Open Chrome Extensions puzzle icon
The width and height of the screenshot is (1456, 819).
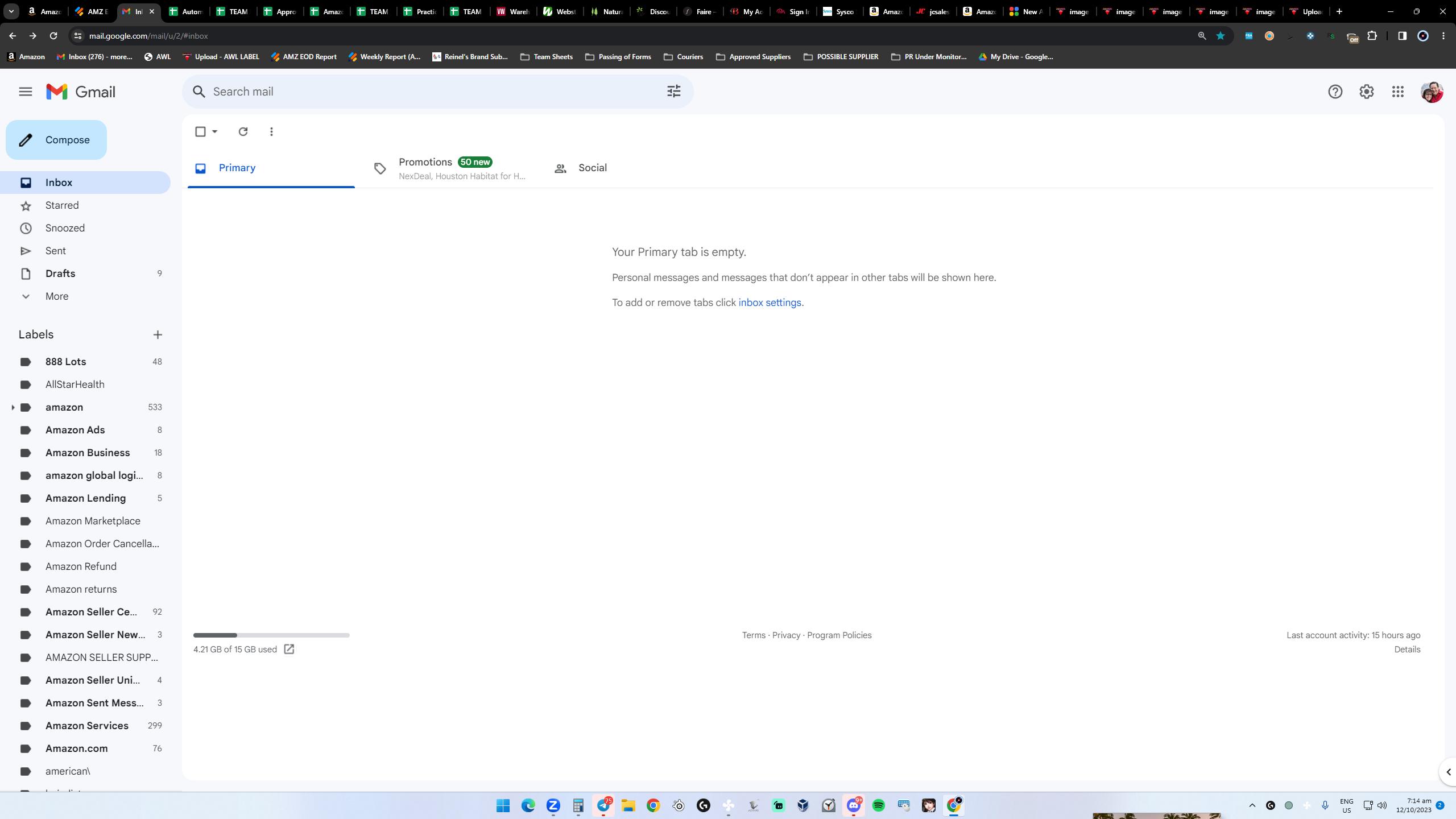coord(1372,36)
